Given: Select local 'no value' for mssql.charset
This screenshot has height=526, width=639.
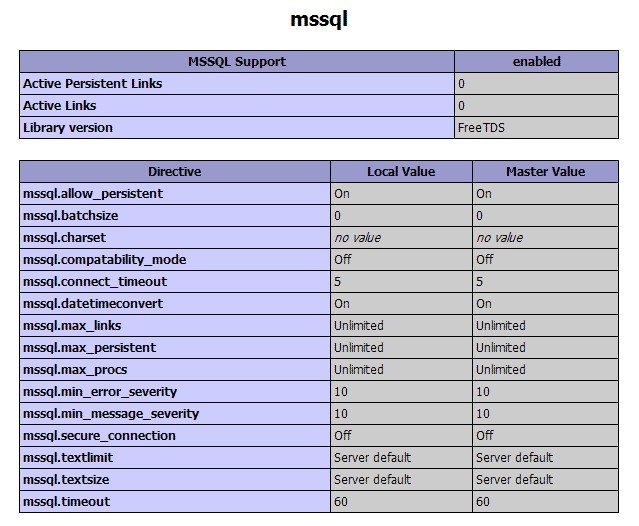Looking at the screenshot, I should point(358,238).
